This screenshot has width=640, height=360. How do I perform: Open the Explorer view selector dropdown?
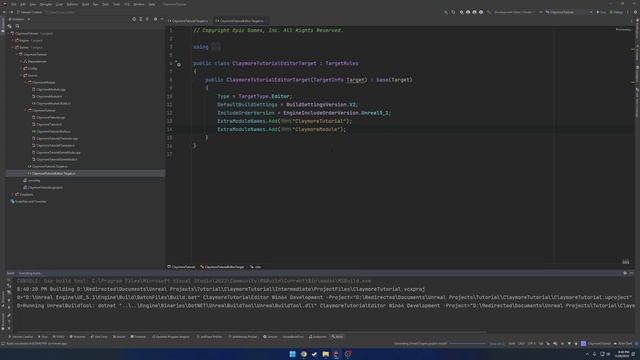[20, 19]
